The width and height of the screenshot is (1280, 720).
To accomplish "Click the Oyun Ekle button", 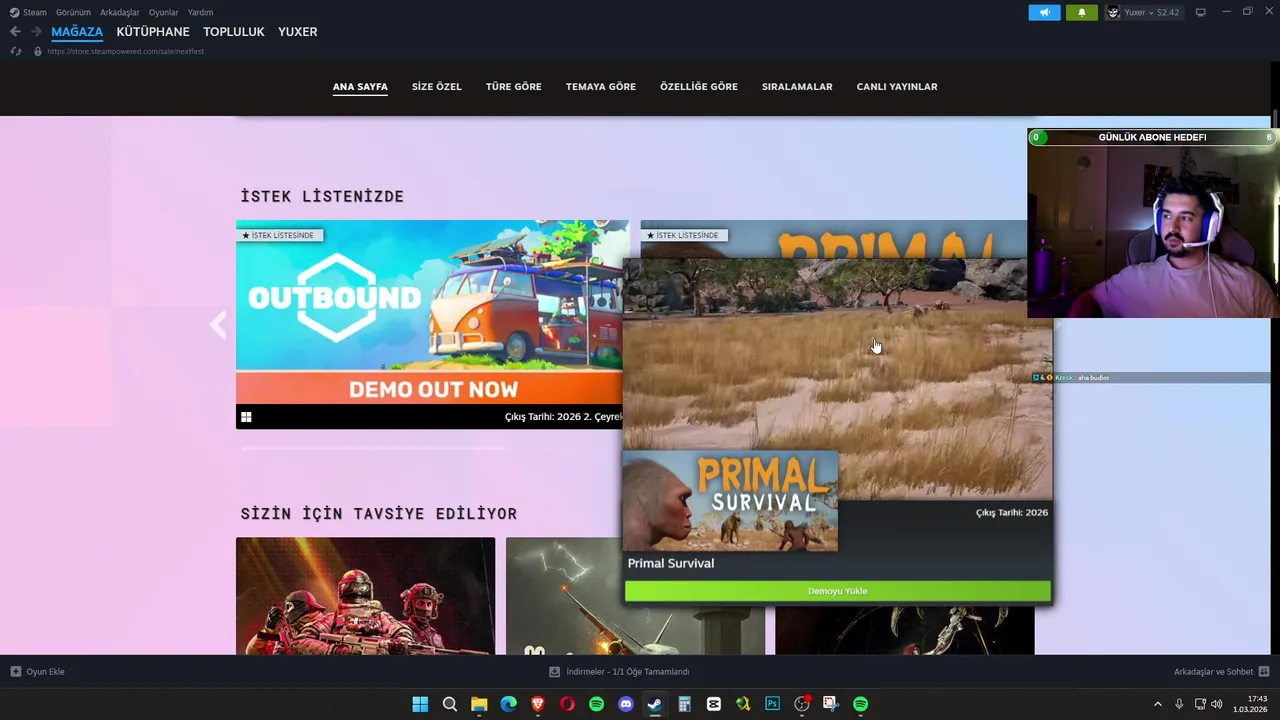I will [x=37, y=672].
